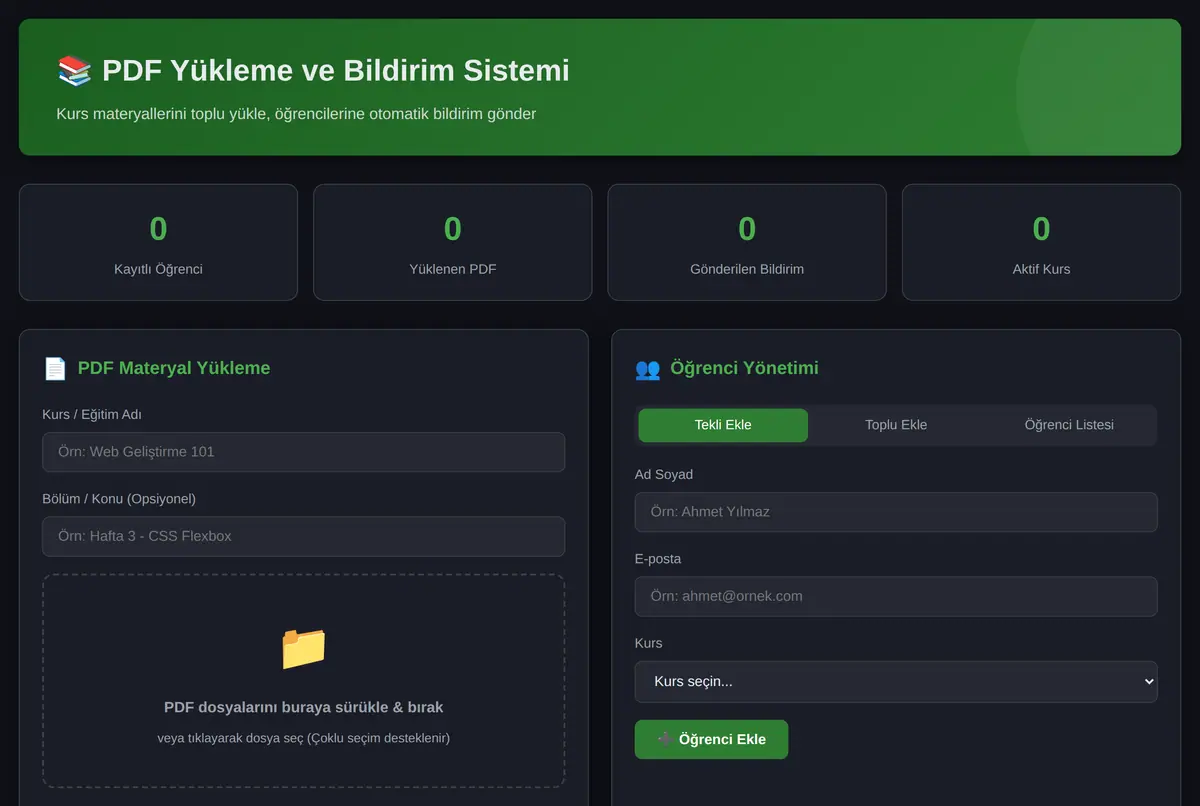
Task: Click the E-posta label
Action: pyautogui.click(x=658, y=559)
